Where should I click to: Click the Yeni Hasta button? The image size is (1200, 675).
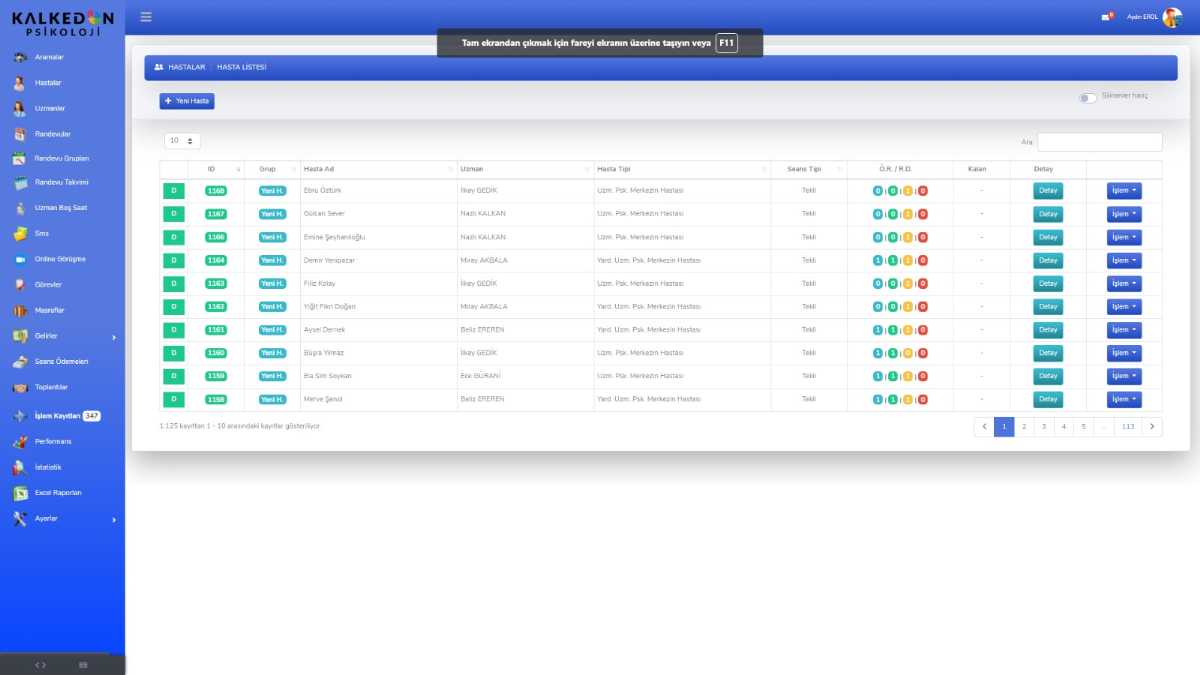(x=187, y=101)
